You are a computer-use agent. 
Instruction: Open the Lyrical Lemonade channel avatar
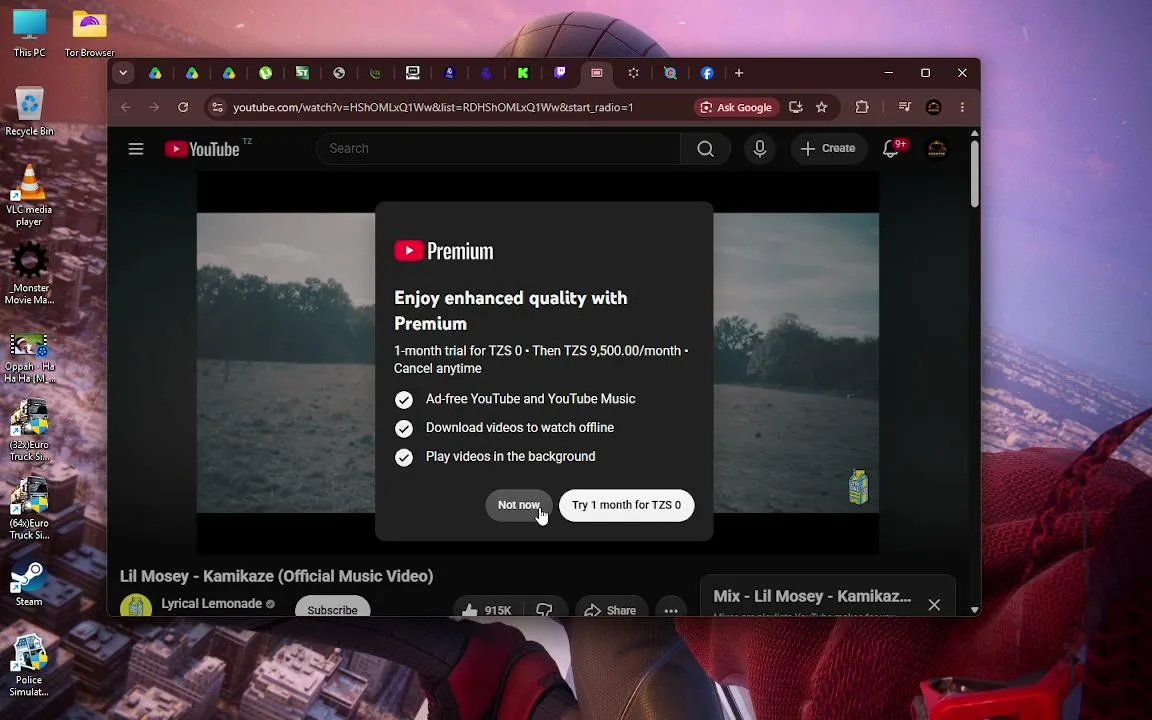click(136, 606)
